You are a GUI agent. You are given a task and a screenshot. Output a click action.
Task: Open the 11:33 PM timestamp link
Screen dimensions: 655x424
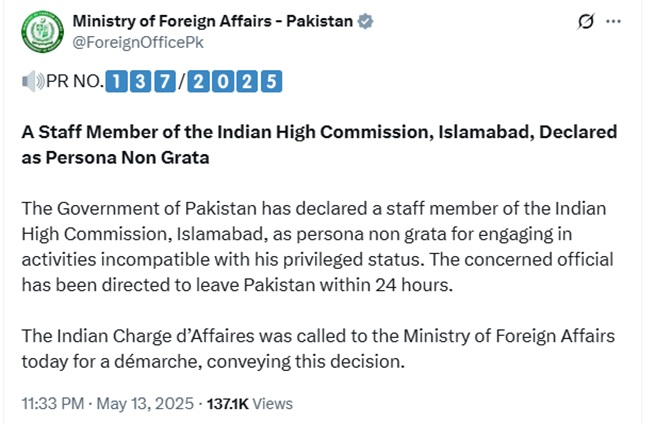pos(107,404)
